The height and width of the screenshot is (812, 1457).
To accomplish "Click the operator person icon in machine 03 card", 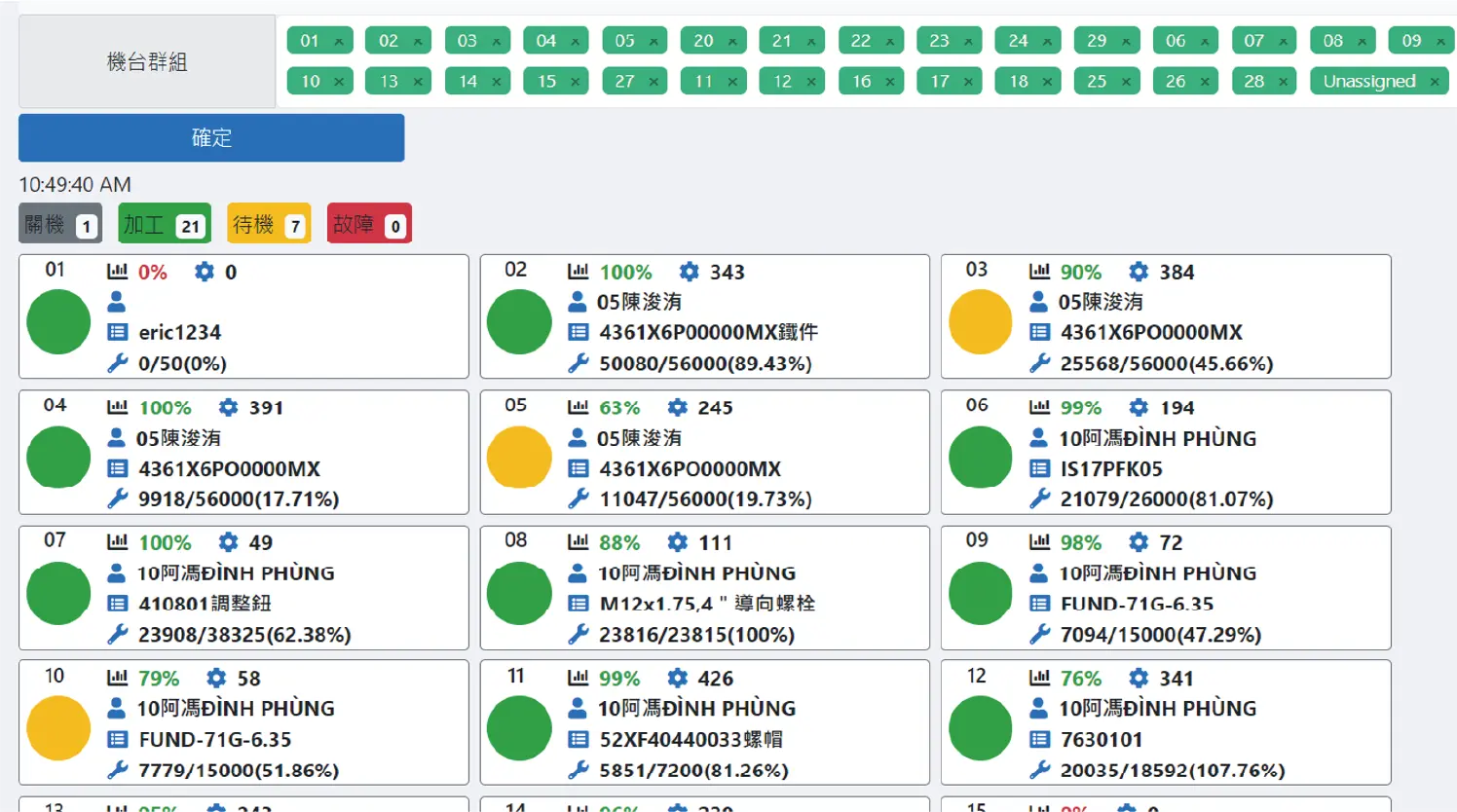I will (1039, 302).
